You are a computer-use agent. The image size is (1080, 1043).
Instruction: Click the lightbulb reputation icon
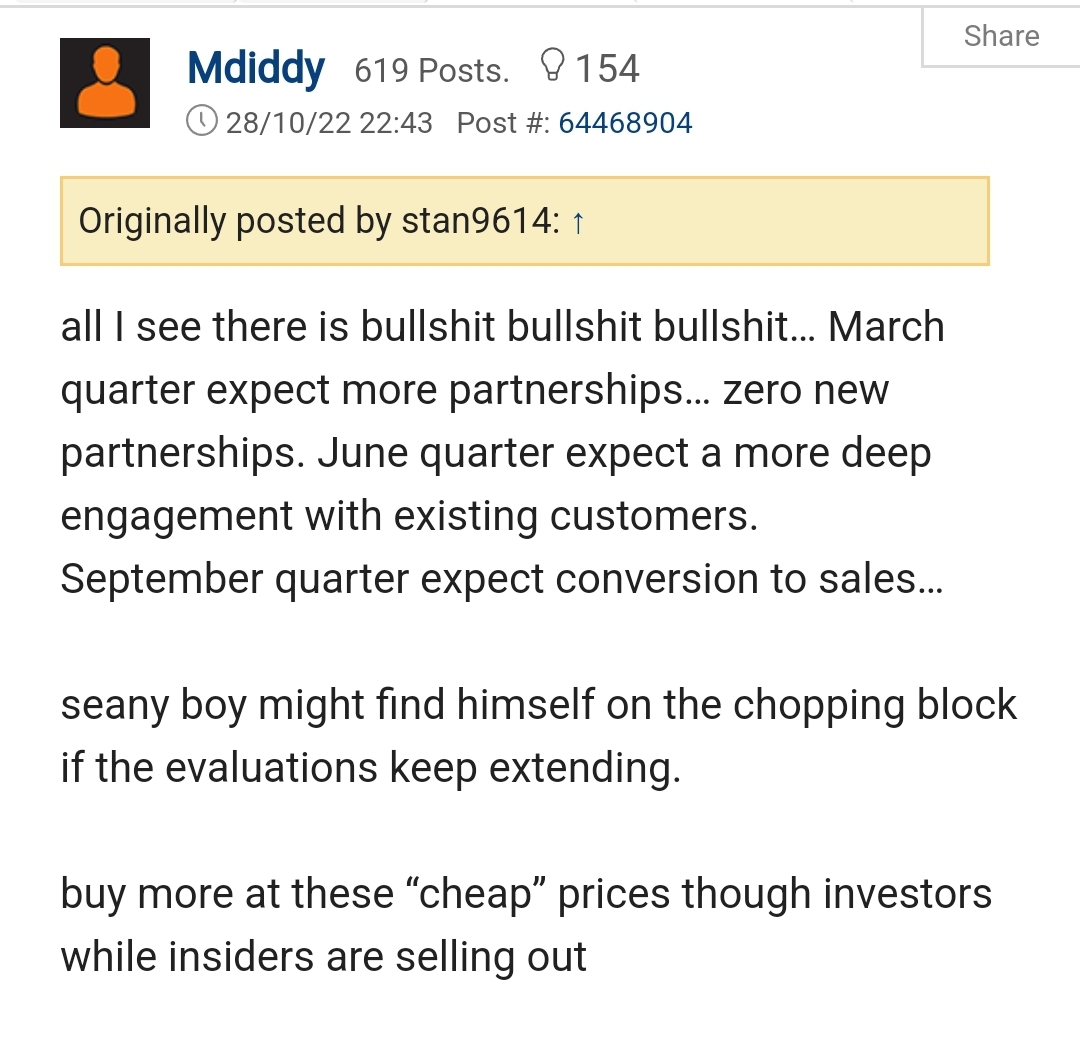pos(552,65)
